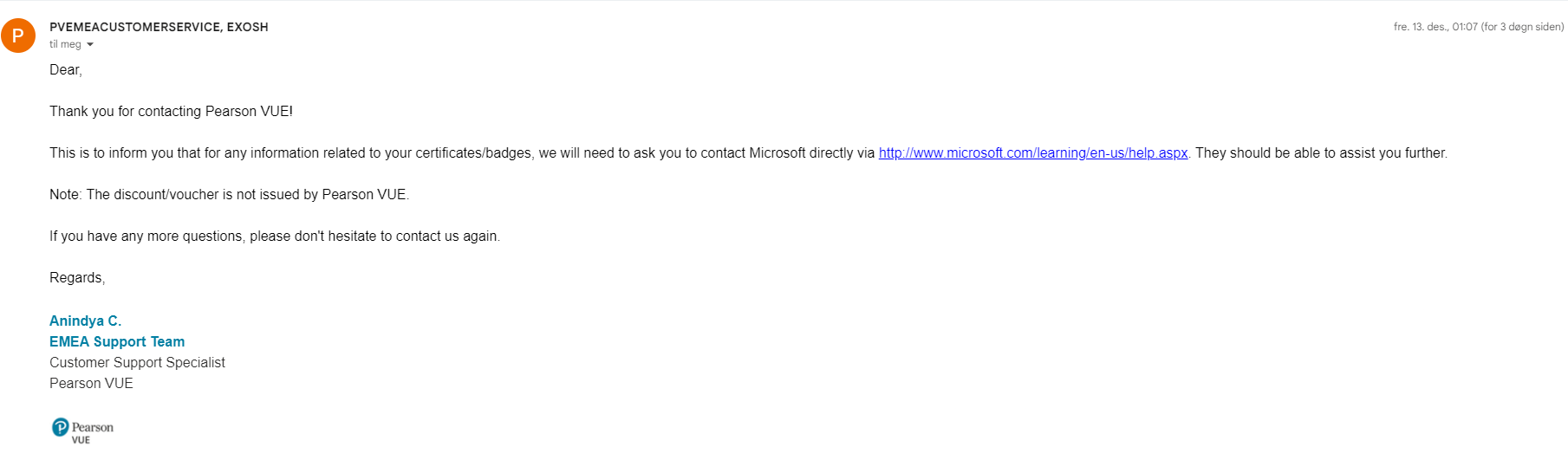This screenshot has width=1568, height=460.
Task: Click the 'Note: The discount/voucher' line
Action: tap(229, 195)
